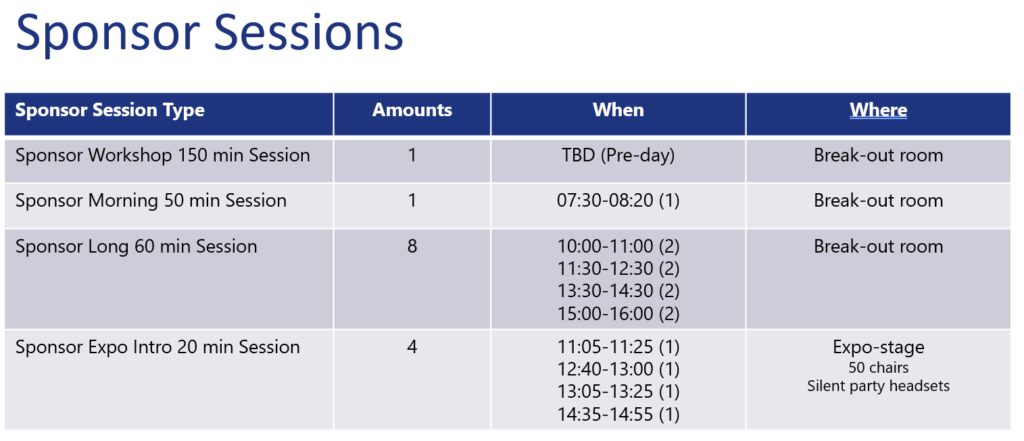Click the Sponsor Sessions slide title
1024x441 pixels.
point(210,34)
